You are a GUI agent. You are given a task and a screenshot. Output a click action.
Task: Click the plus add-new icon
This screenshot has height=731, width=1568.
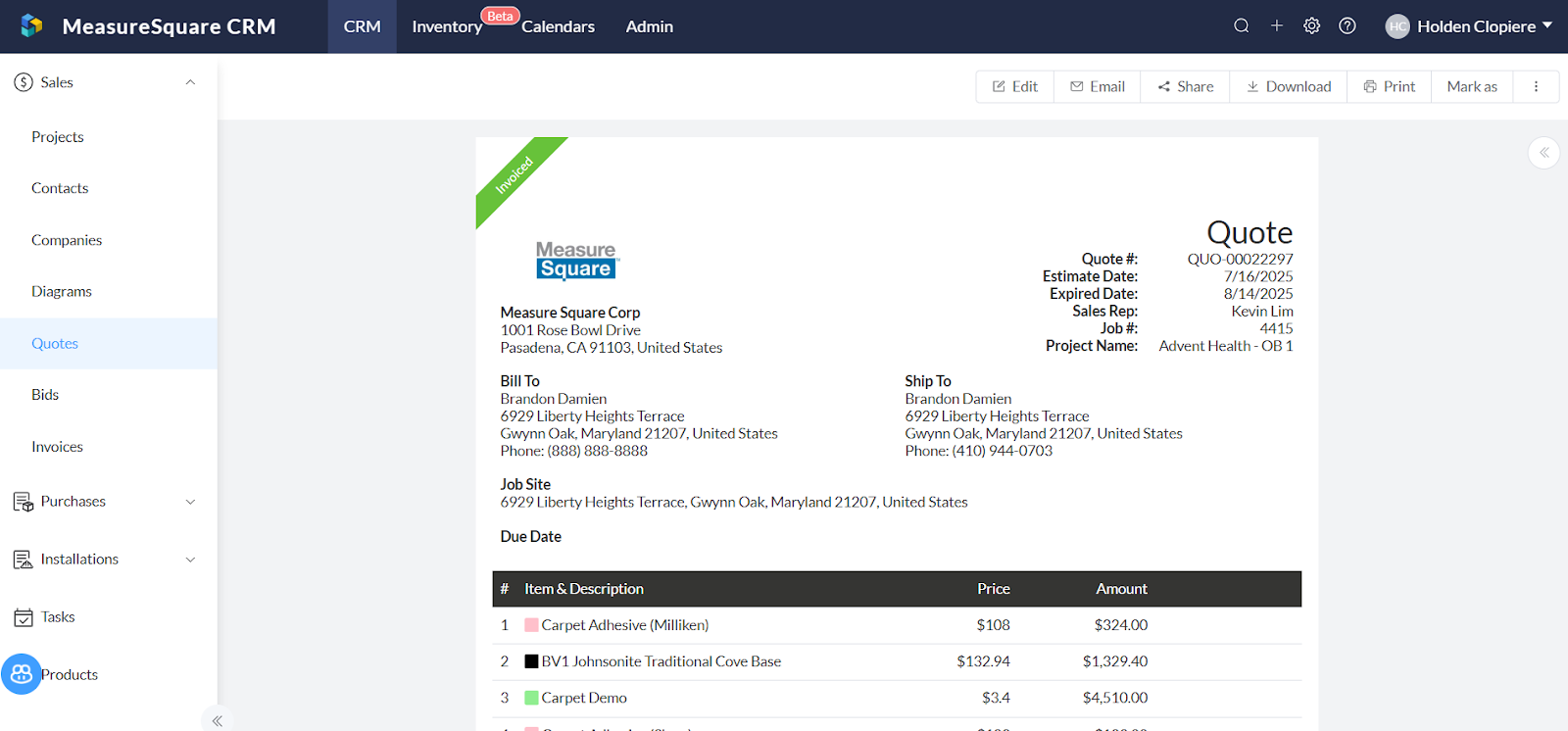click(x=1277, y=26)
